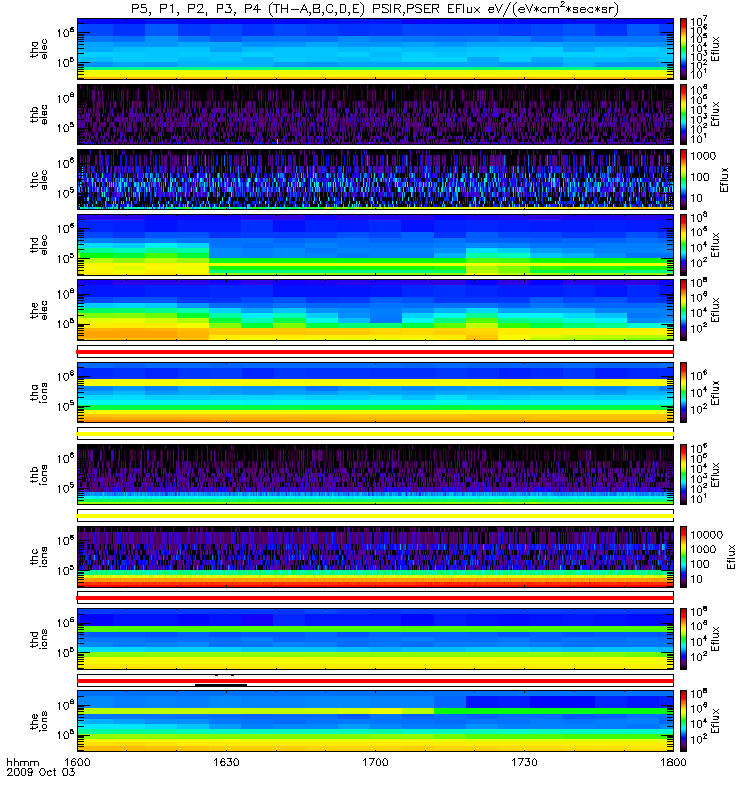
Task: Click the tha elec color scale bar
Action: [683, 49]
